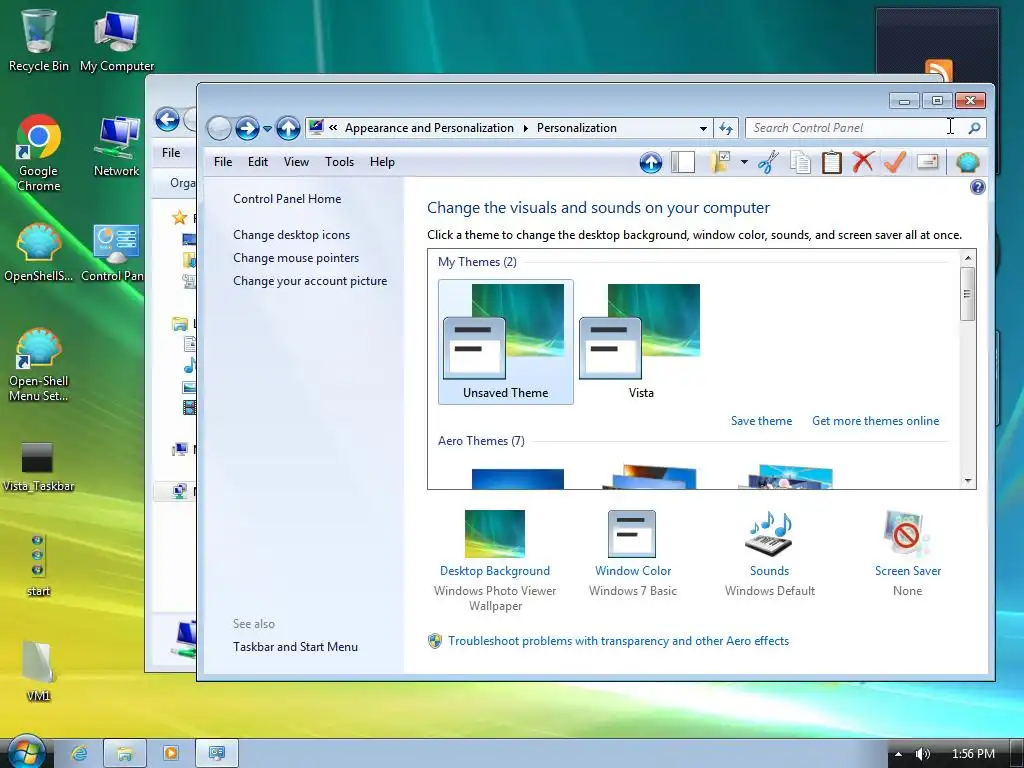Select the Unsaved Theme thumbnail
The width and height of the screenshot is (1024, 768).
coord(505,342)
